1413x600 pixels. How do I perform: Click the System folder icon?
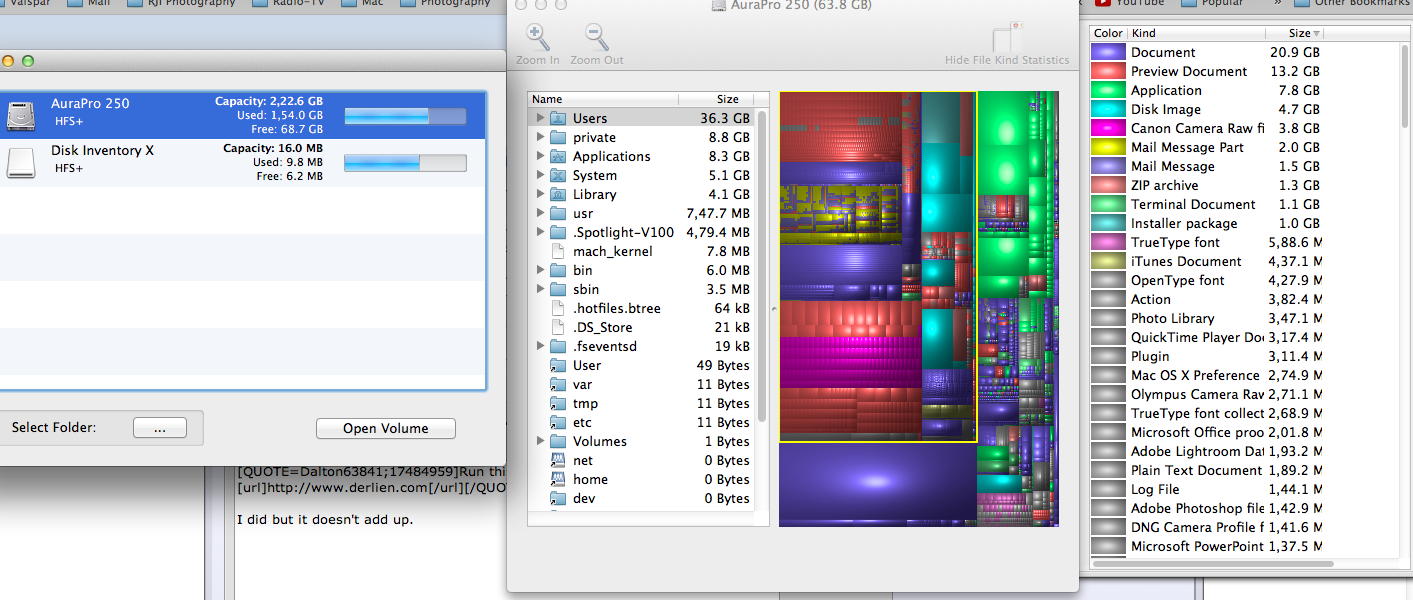pos(558,175)
